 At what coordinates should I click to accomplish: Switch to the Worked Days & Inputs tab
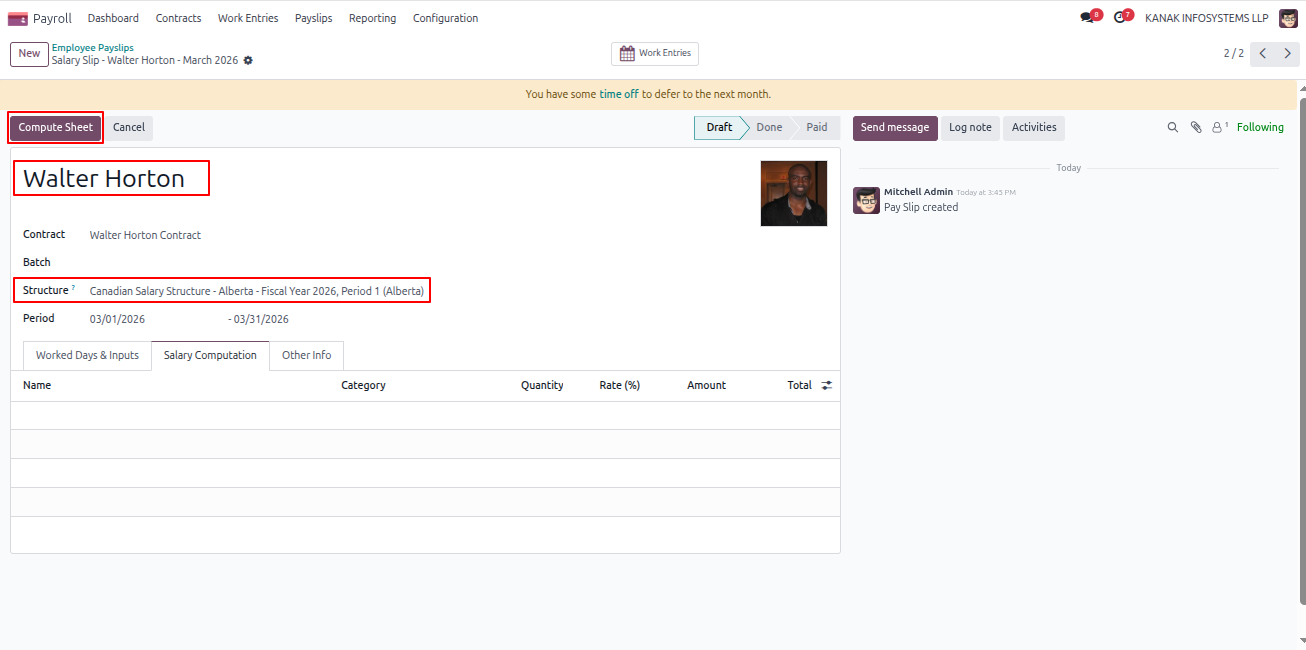(x=87, y=356)
